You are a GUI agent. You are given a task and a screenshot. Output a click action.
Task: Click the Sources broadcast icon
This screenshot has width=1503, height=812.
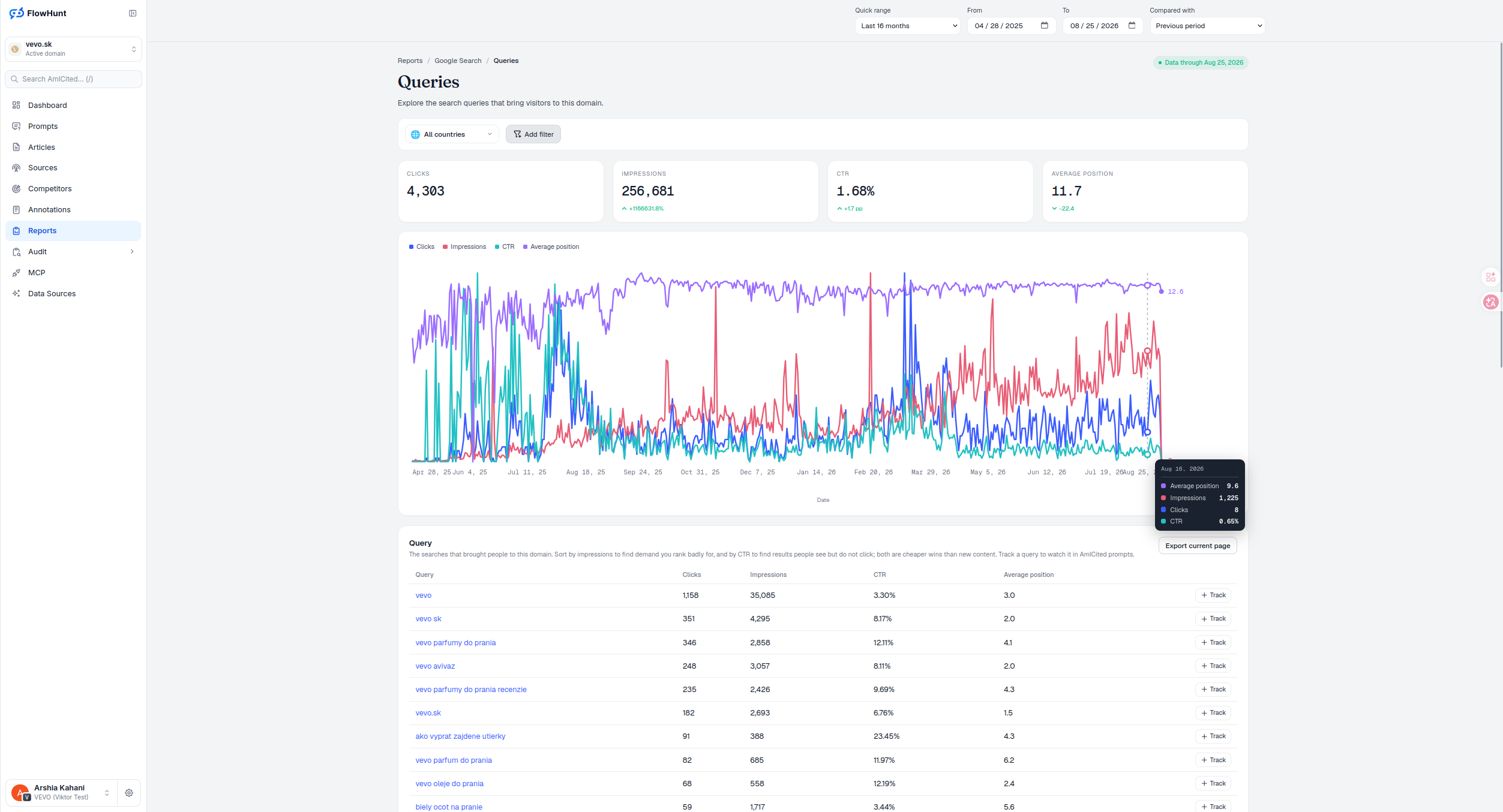[x=16, y=168]
